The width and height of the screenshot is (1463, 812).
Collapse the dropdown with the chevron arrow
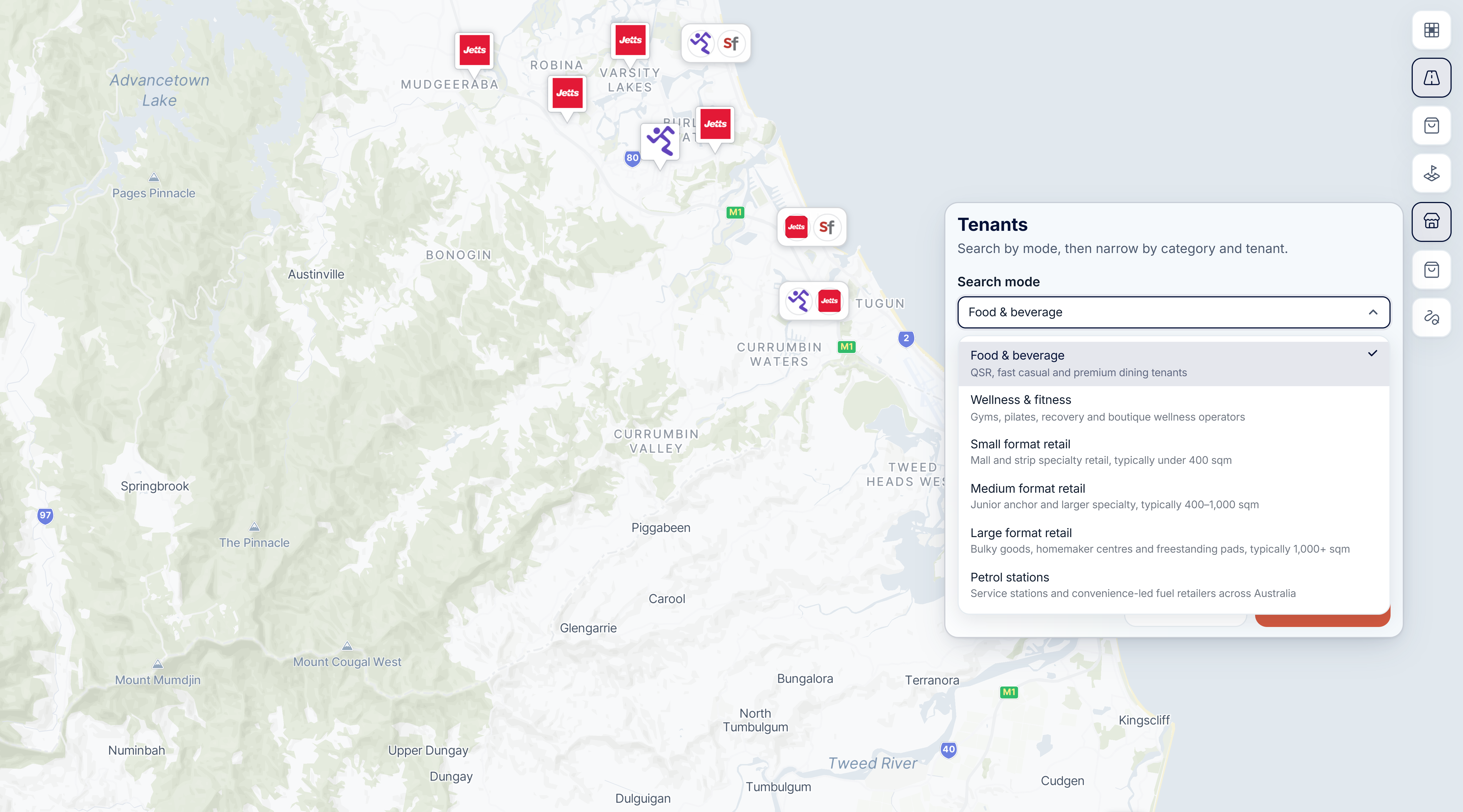(x=1373, y=312)
